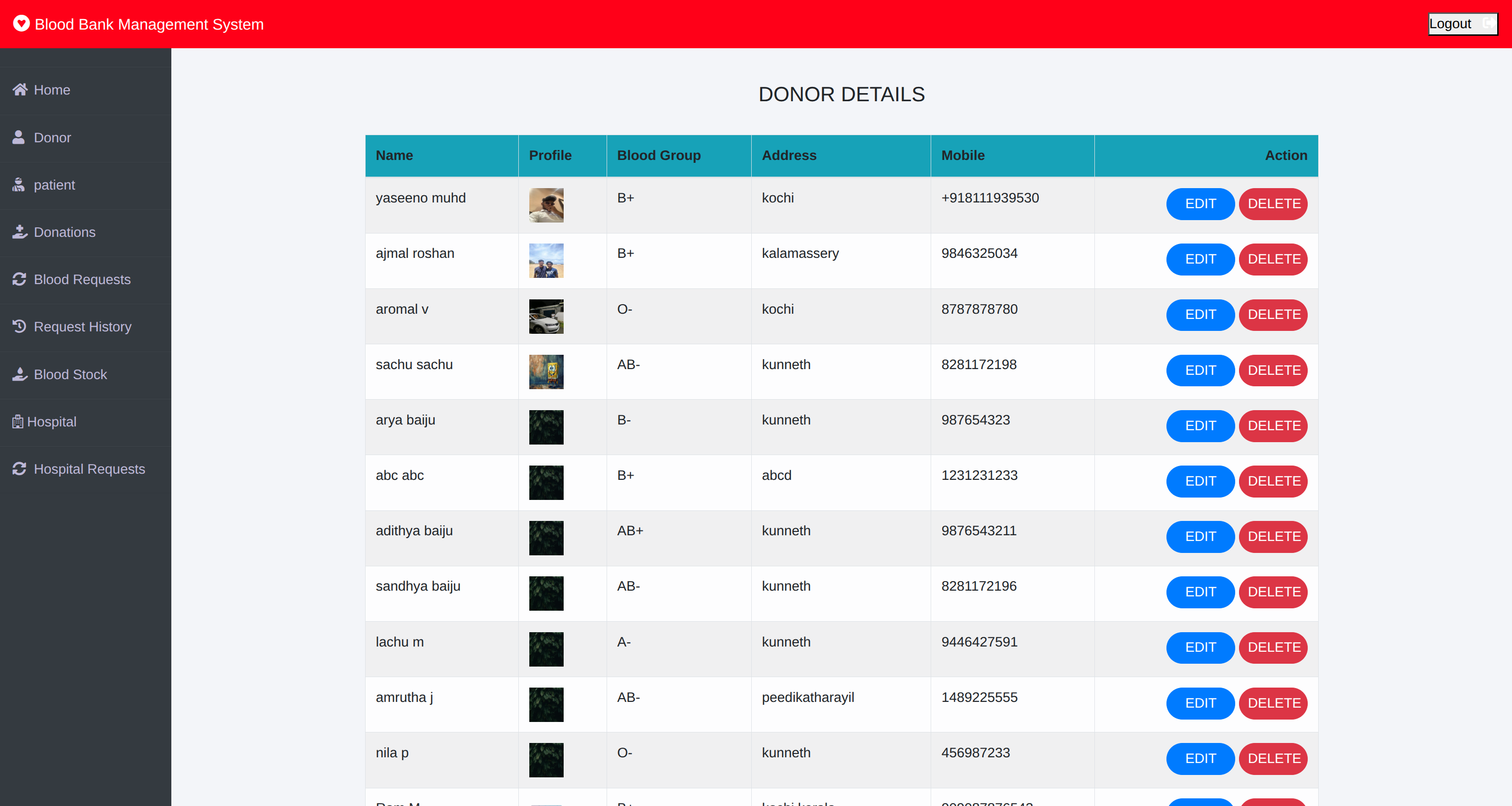The width and height of the screenshot is (1512, 806).
Task: Delete donor amrutha j
Action: click(1273, 703)
